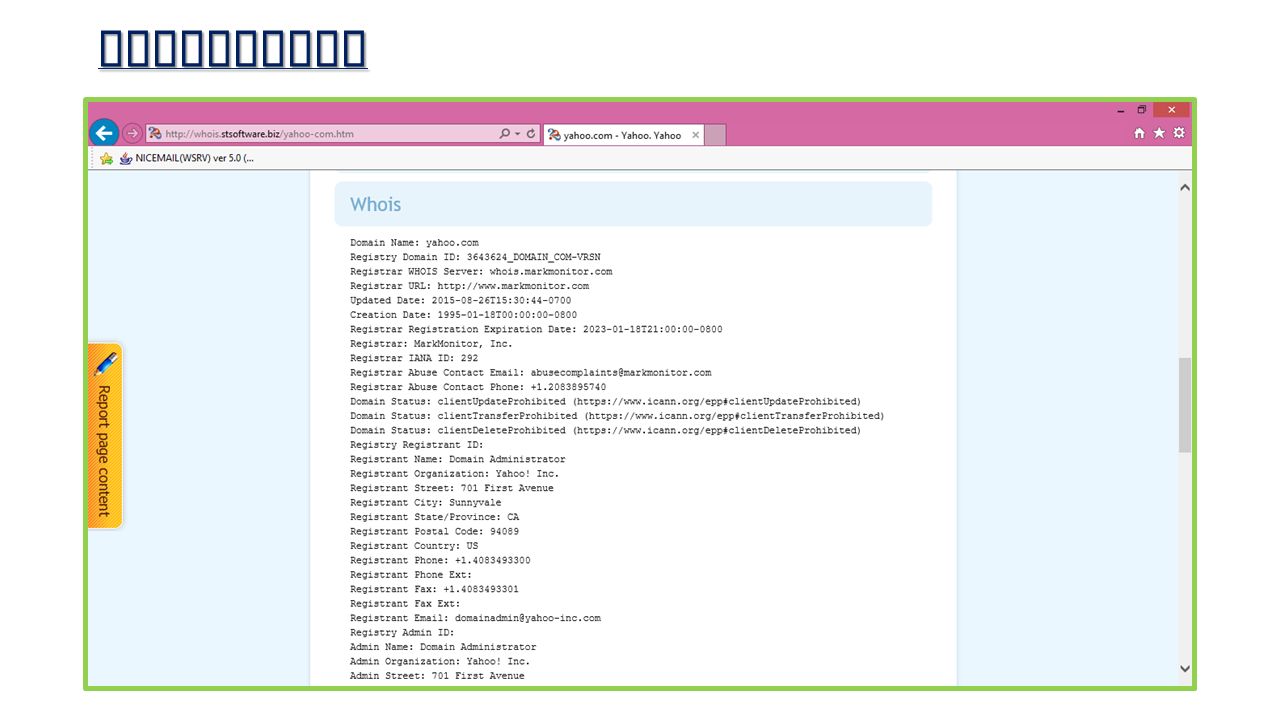Click 'Registrar: MarkMonitor, Inc.' line
The height and width of the screenshot is (720, 1280).
pos(431,344)
